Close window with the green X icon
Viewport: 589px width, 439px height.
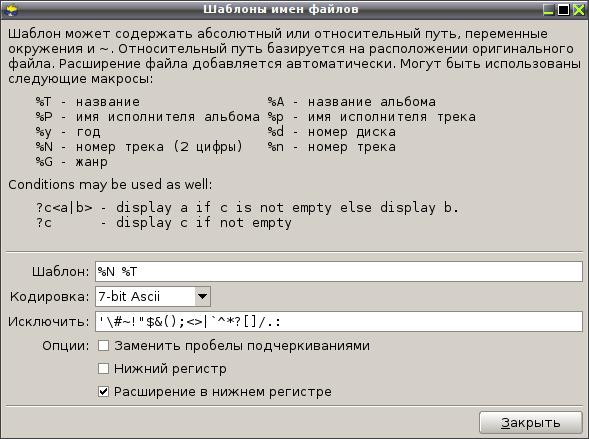tap(578, 10)
